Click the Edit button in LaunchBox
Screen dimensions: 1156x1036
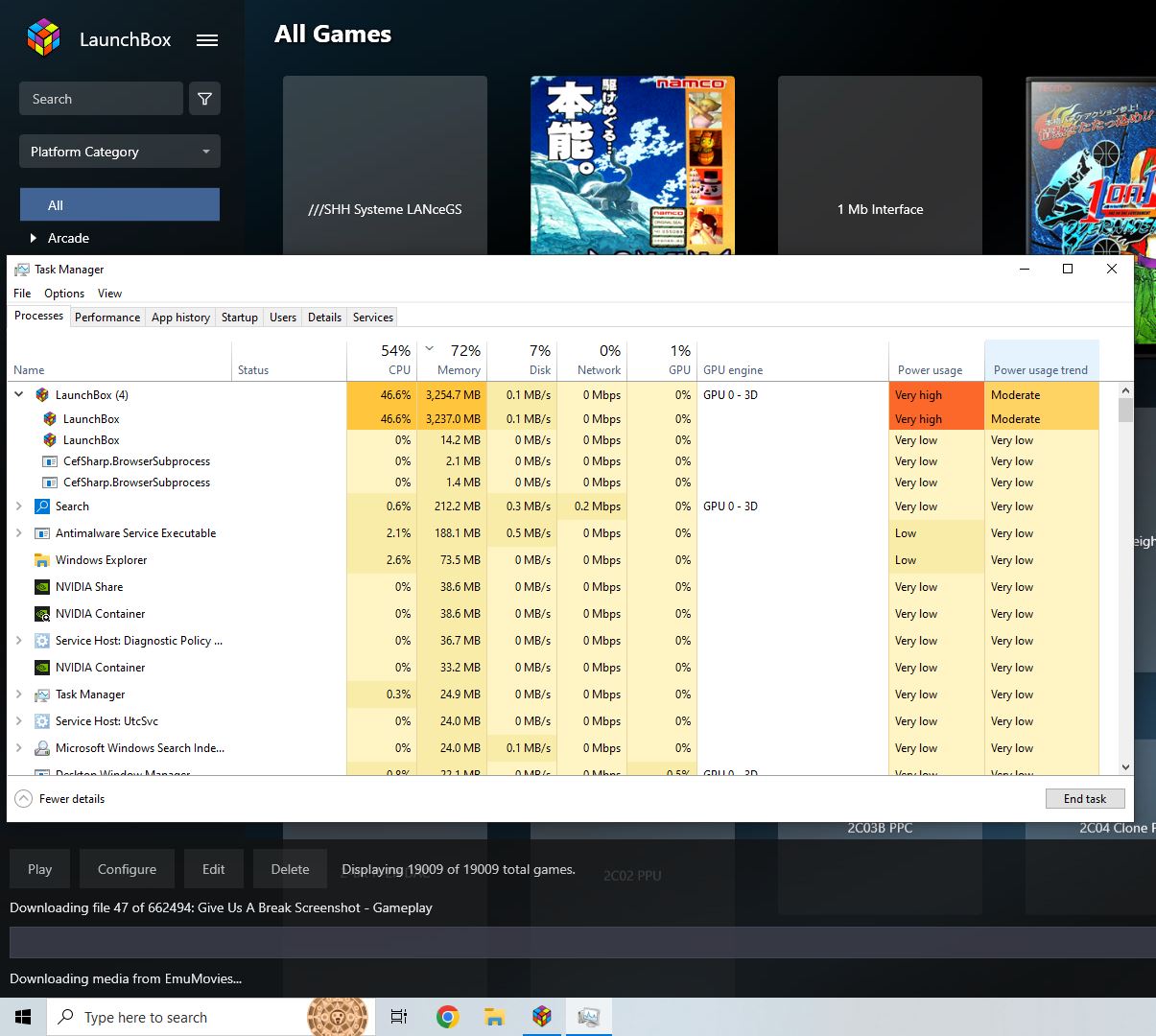[214, 869]
